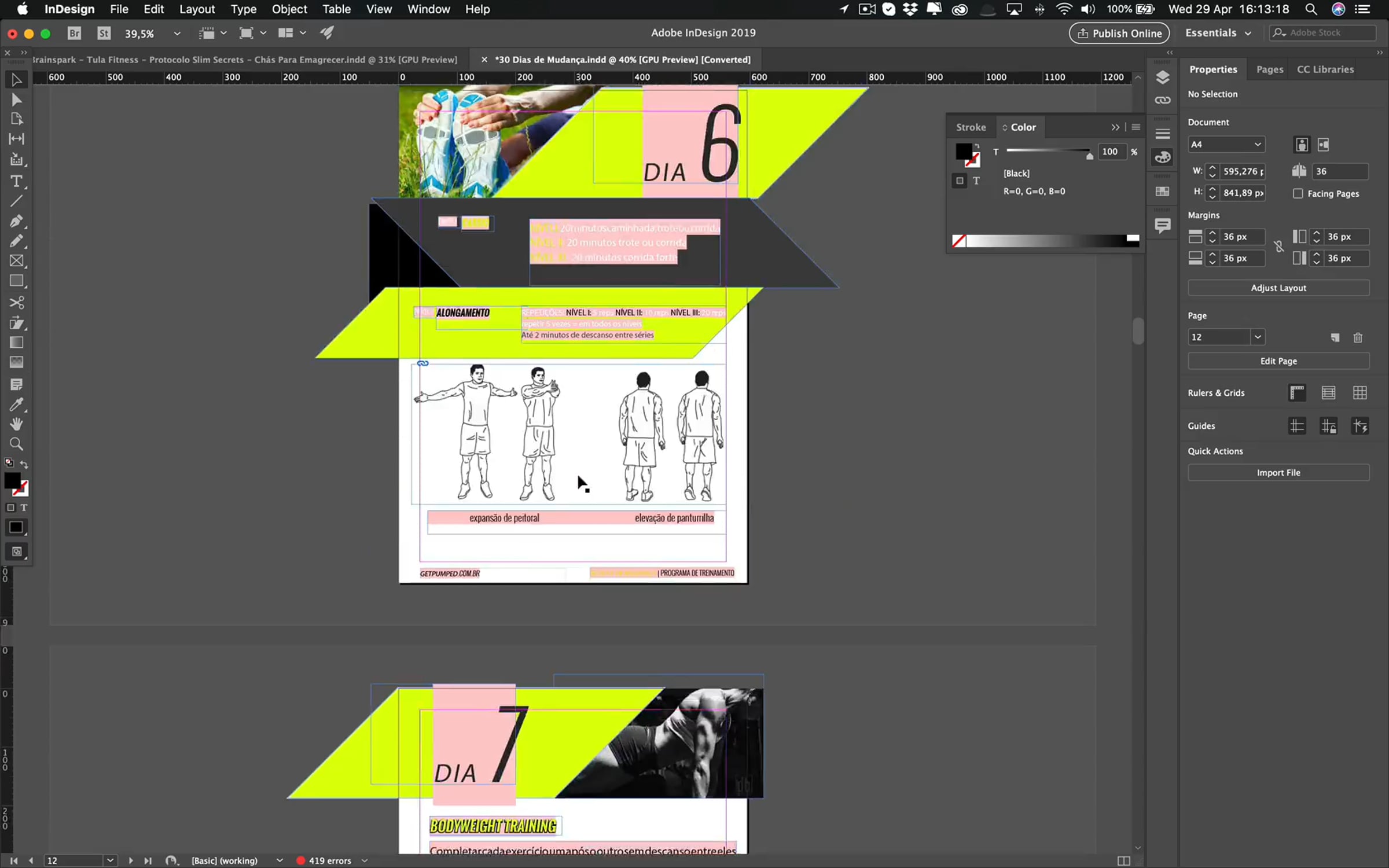The width and height of the screenshot is (1389, 868).
Task: Open the 419 errors preflight menu
Action: pos(365,860)
